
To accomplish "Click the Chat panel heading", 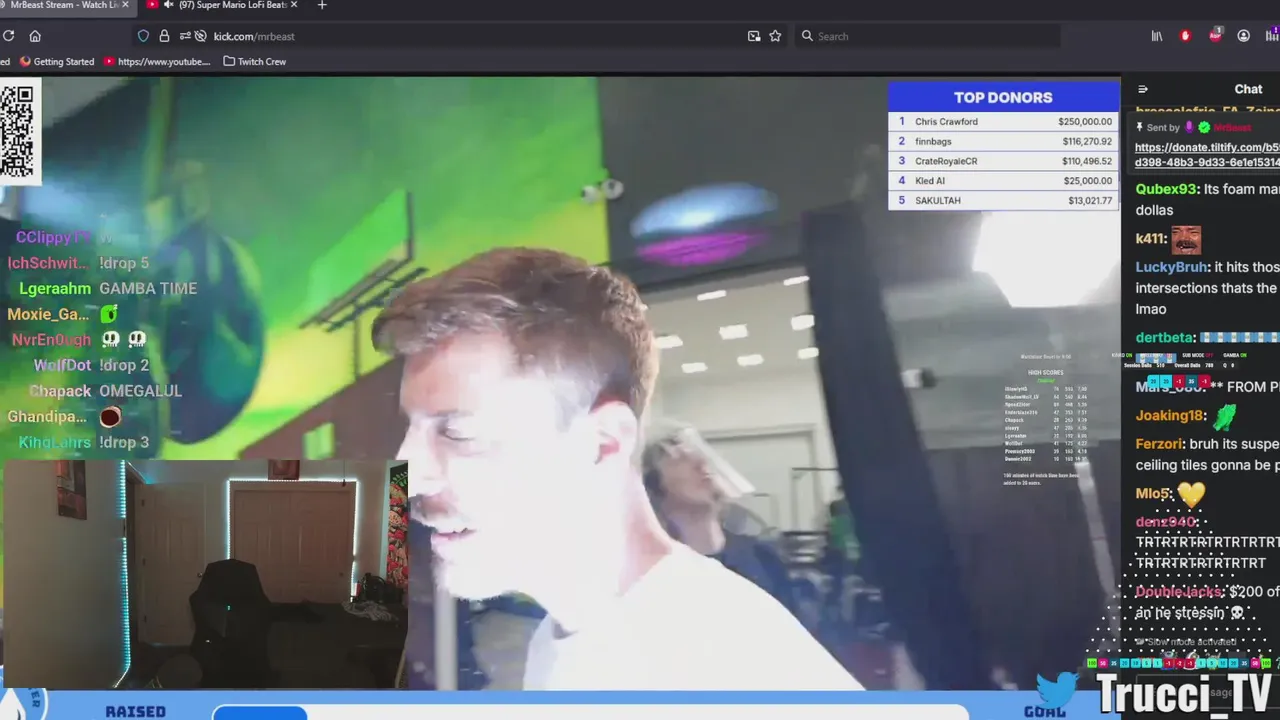I will click(x=1248, y=89).
